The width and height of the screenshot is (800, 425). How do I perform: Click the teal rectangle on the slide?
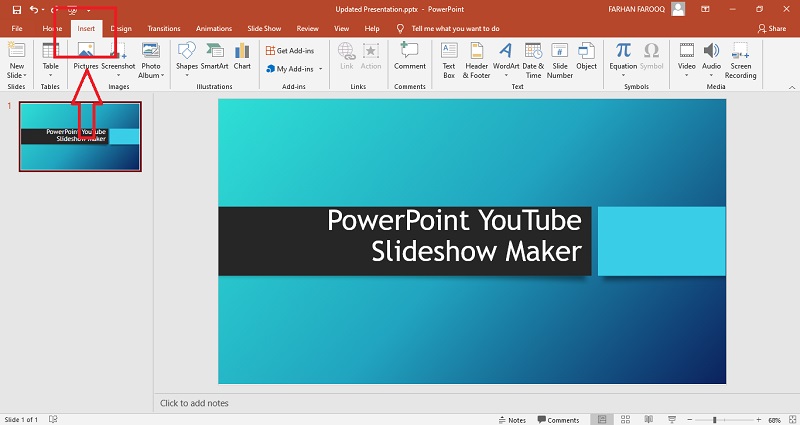[x=661, y=241]
